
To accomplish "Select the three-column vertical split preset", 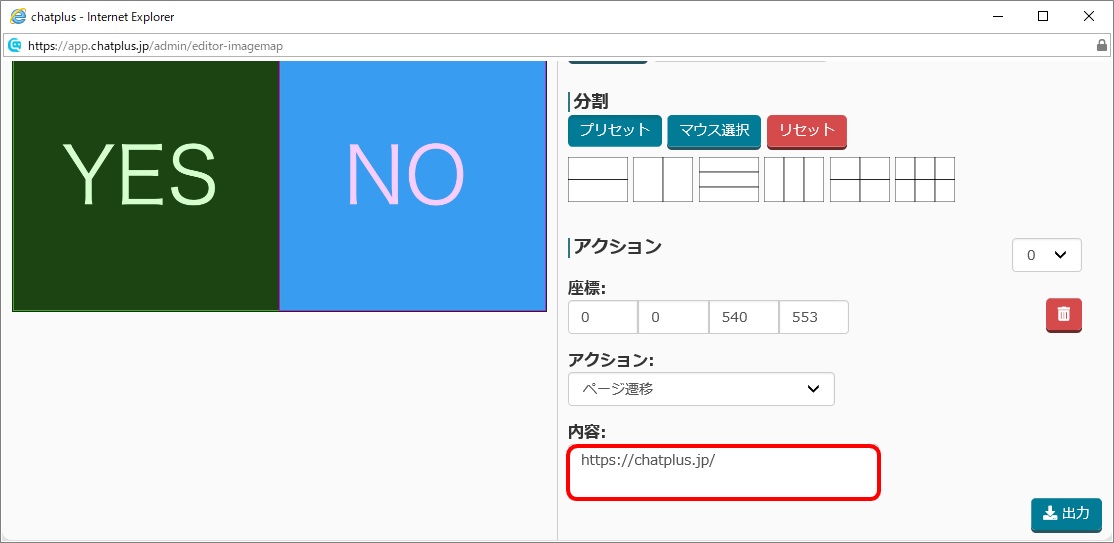I will click(x=794, y=180).
